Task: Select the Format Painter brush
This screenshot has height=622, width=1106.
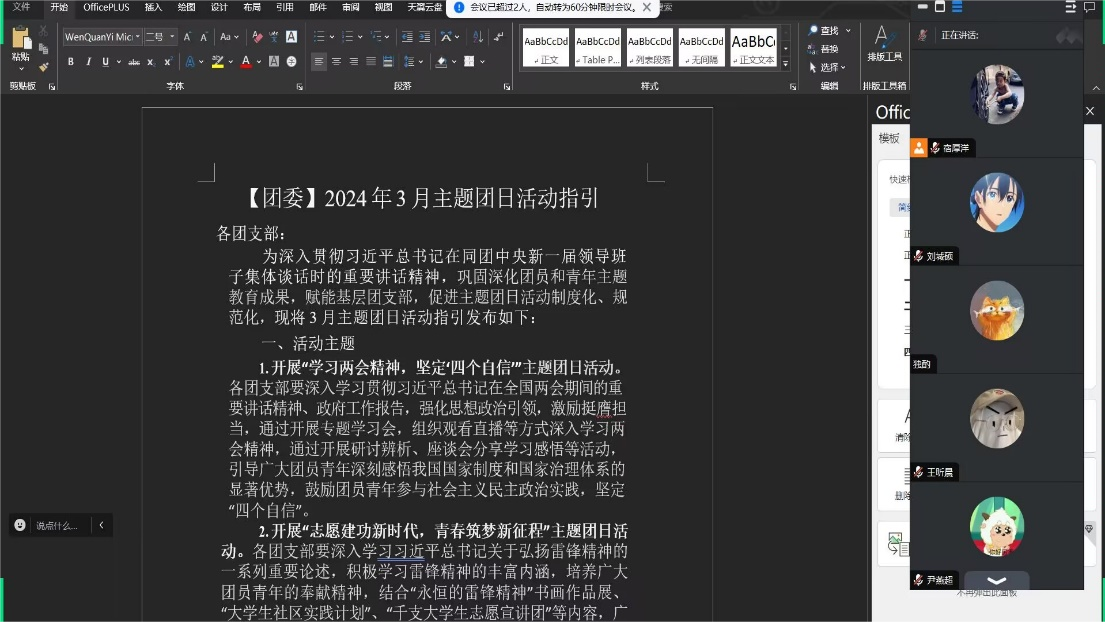Action: [x=43, y=67]
